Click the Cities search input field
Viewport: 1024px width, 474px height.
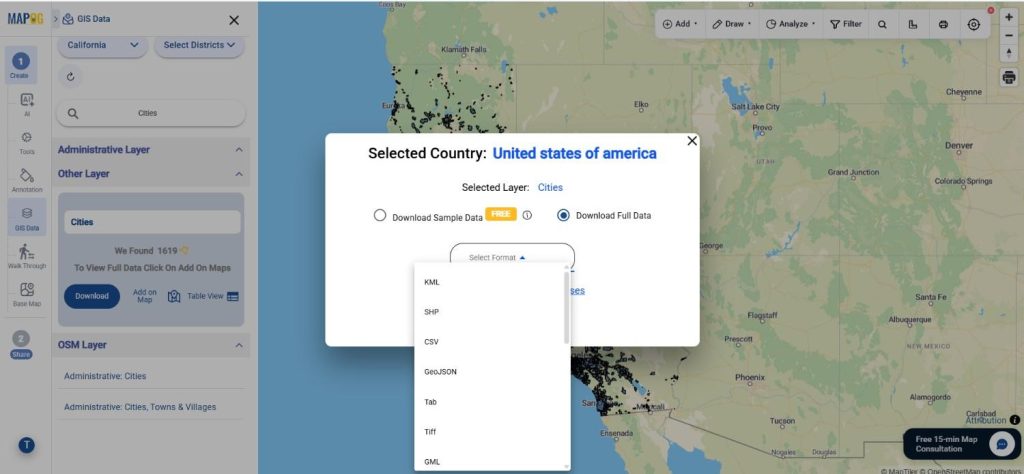point(151,114)
